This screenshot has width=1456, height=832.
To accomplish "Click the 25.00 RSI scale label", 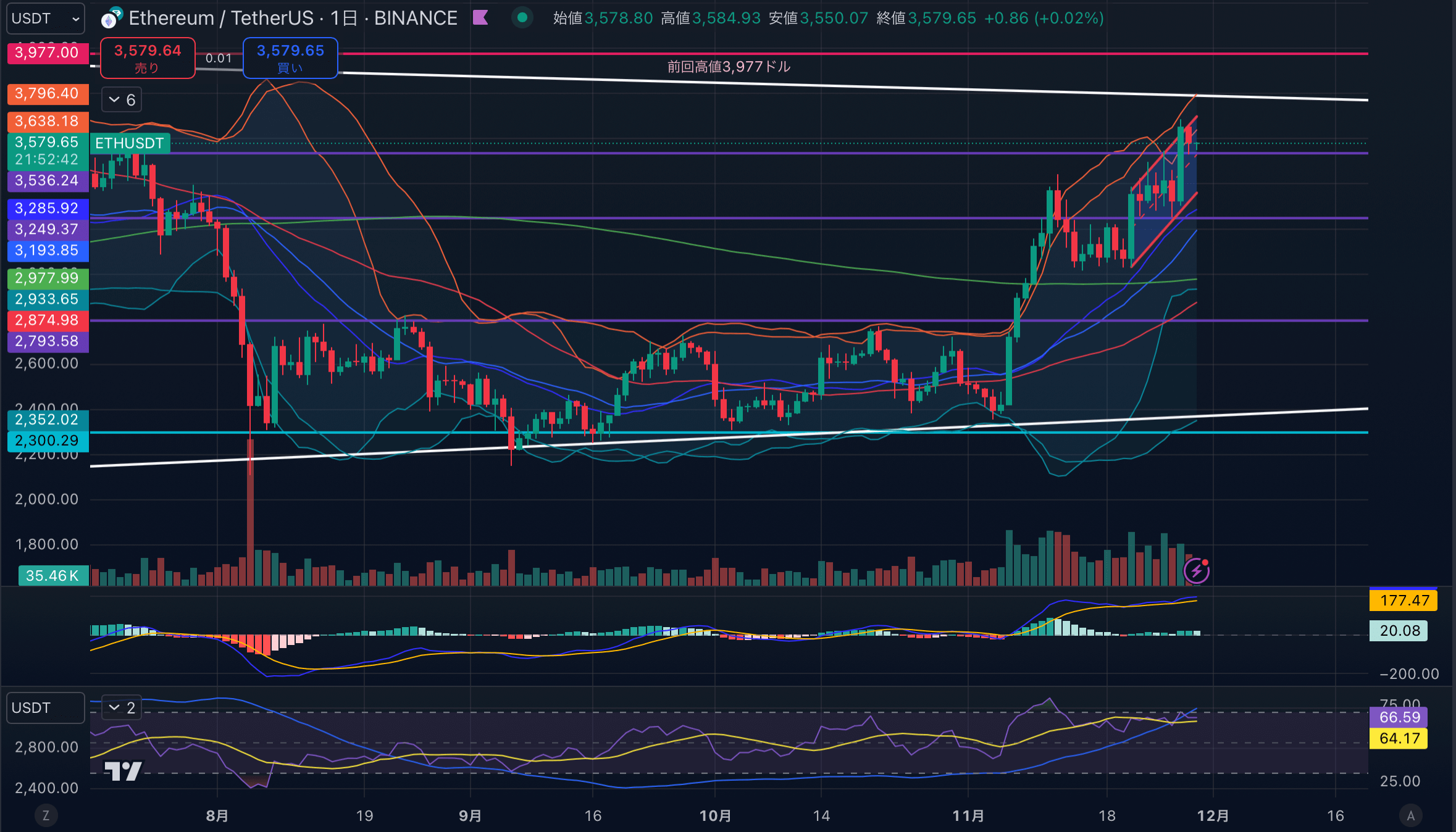I will click(x=1400, y=781).
